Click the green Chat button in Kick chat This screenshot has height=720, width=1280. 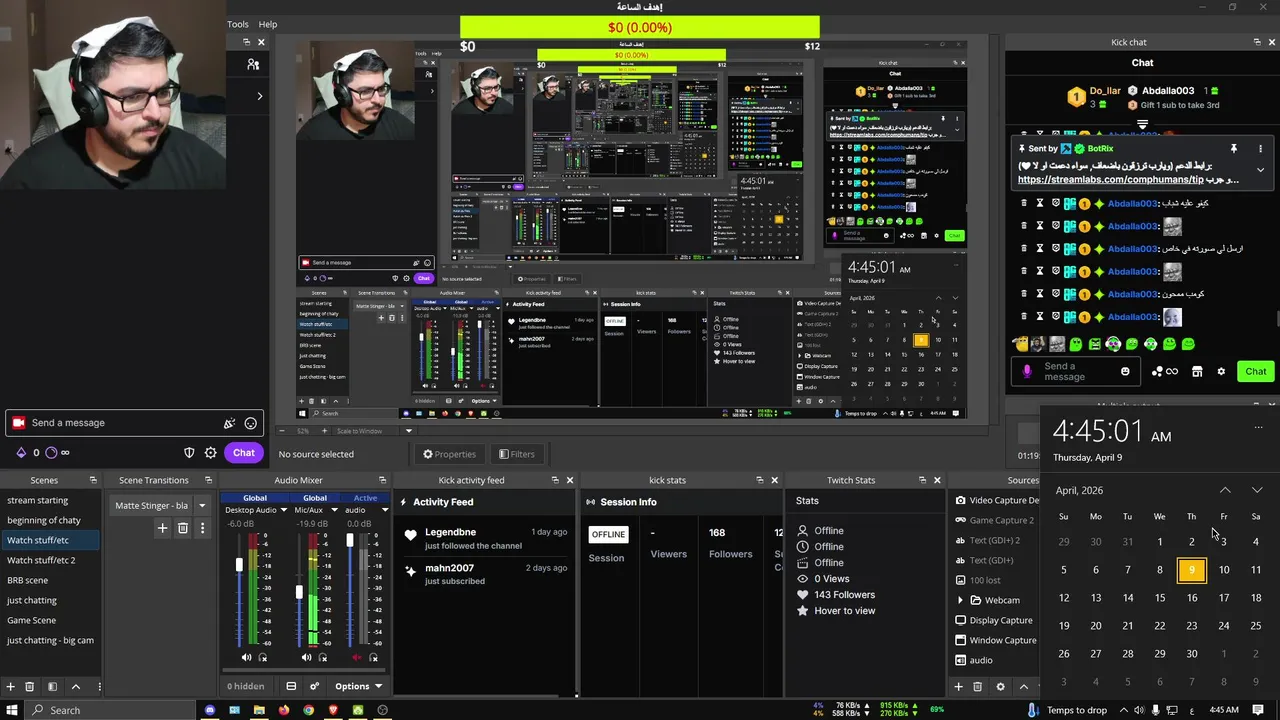[x=1256, y=371]
